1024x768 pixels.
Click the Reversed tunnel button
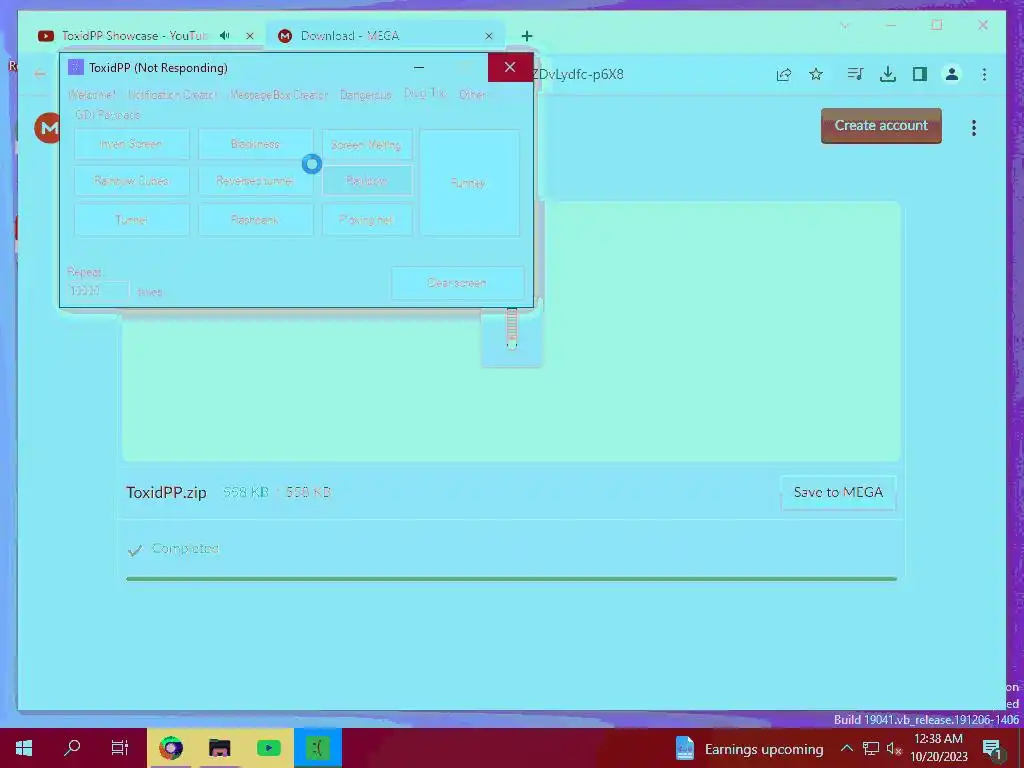[x=255, y=181]
